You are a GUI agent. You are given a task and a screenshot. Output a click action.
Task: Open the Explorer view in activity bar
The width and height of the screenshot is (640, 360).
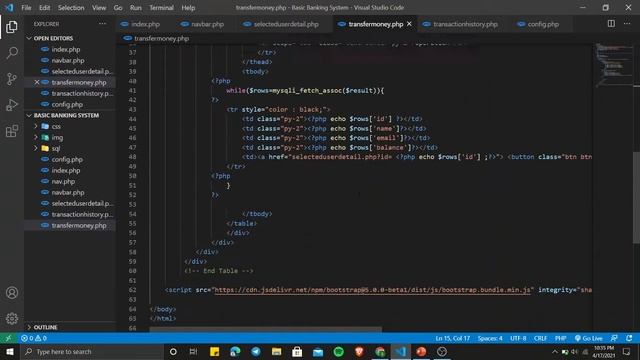click(x=12, y=27)
